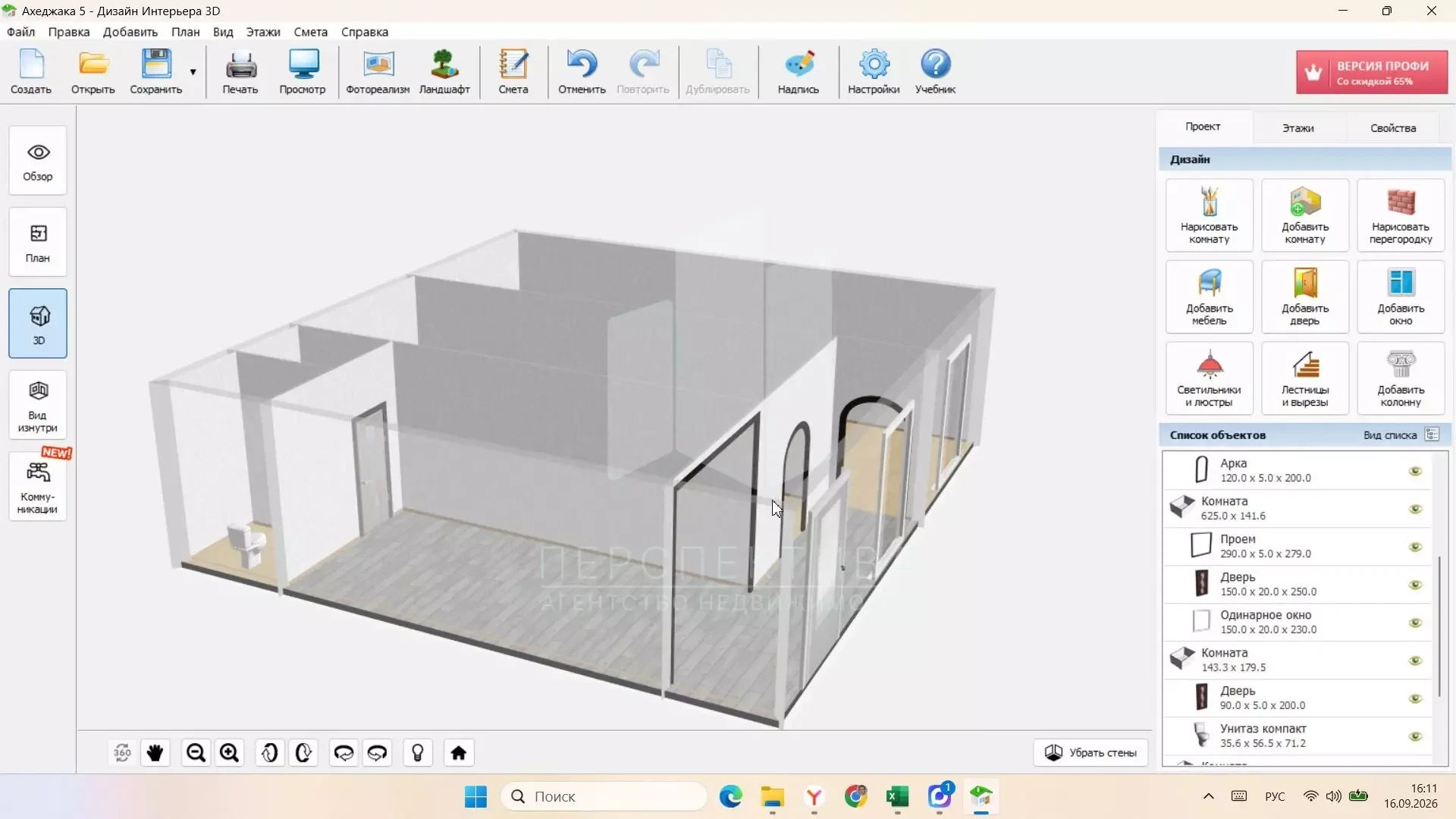Click the Windows taskbar search field
The width and height of the screenshot is (1456, 819).
[x=604, y=796]
